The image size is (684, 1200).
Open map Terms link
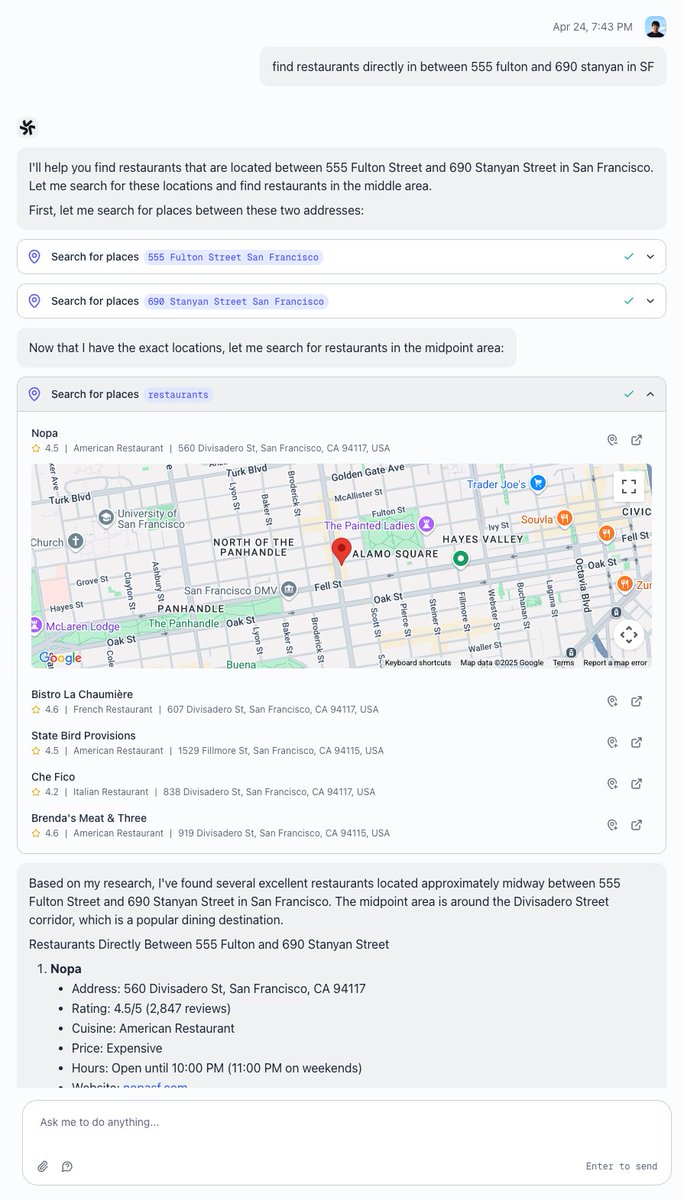(564, 663)
